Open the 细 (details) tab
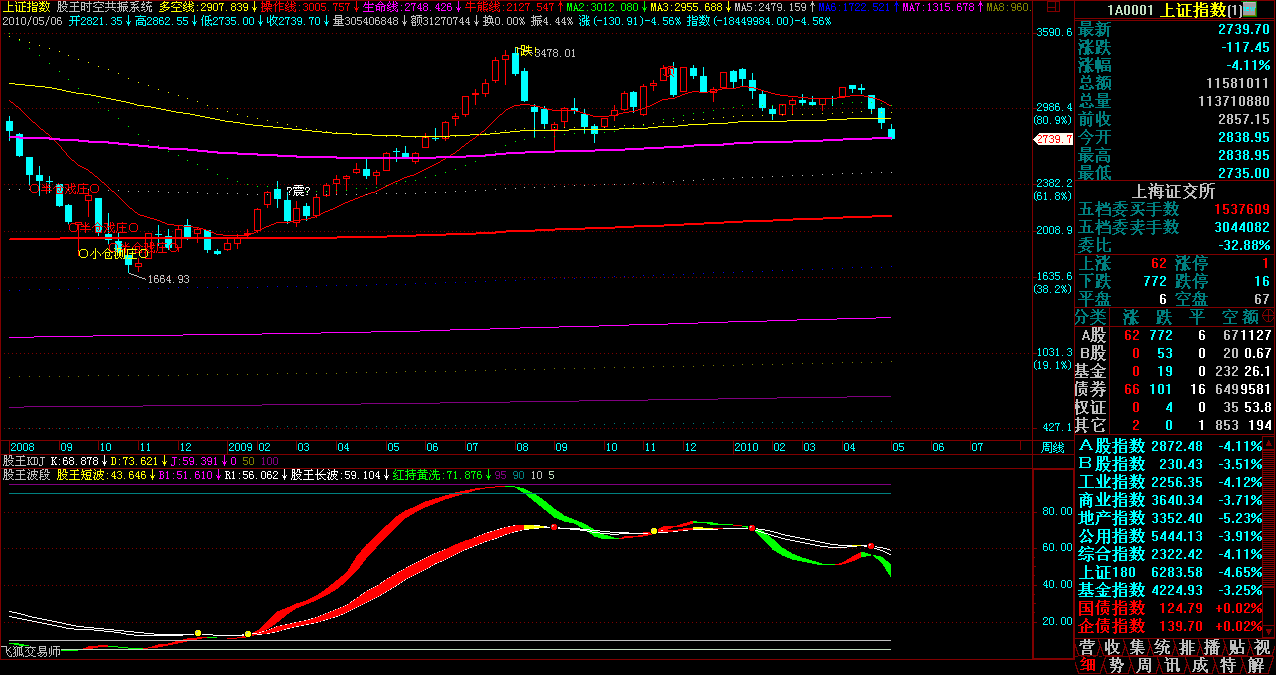Viewport: 1276px width, 675px height. pos(1088,665)
